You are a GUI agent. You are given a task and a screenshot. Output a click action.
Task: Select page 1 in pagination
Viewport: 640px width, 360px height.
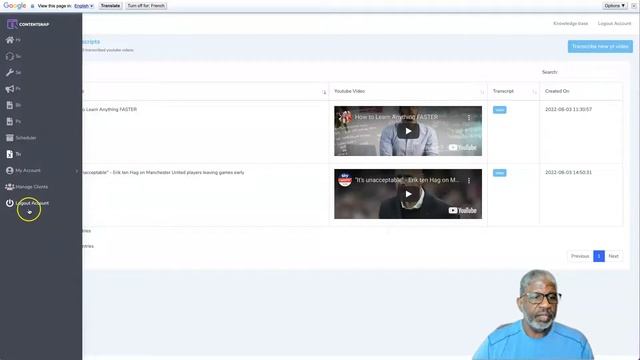pos(599,256)
